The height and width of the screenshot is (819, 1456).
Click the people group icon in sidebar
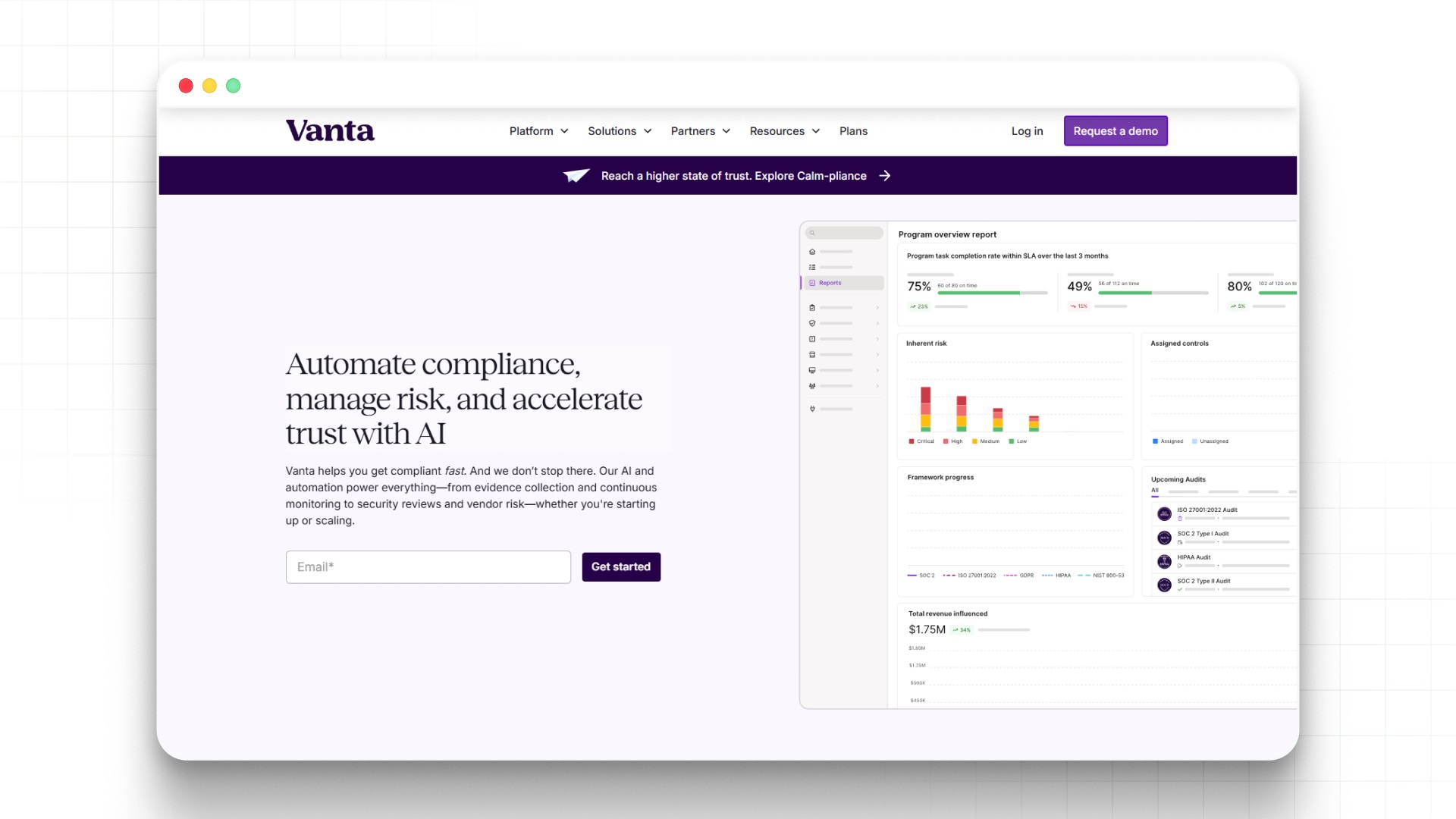coord(812,386)
